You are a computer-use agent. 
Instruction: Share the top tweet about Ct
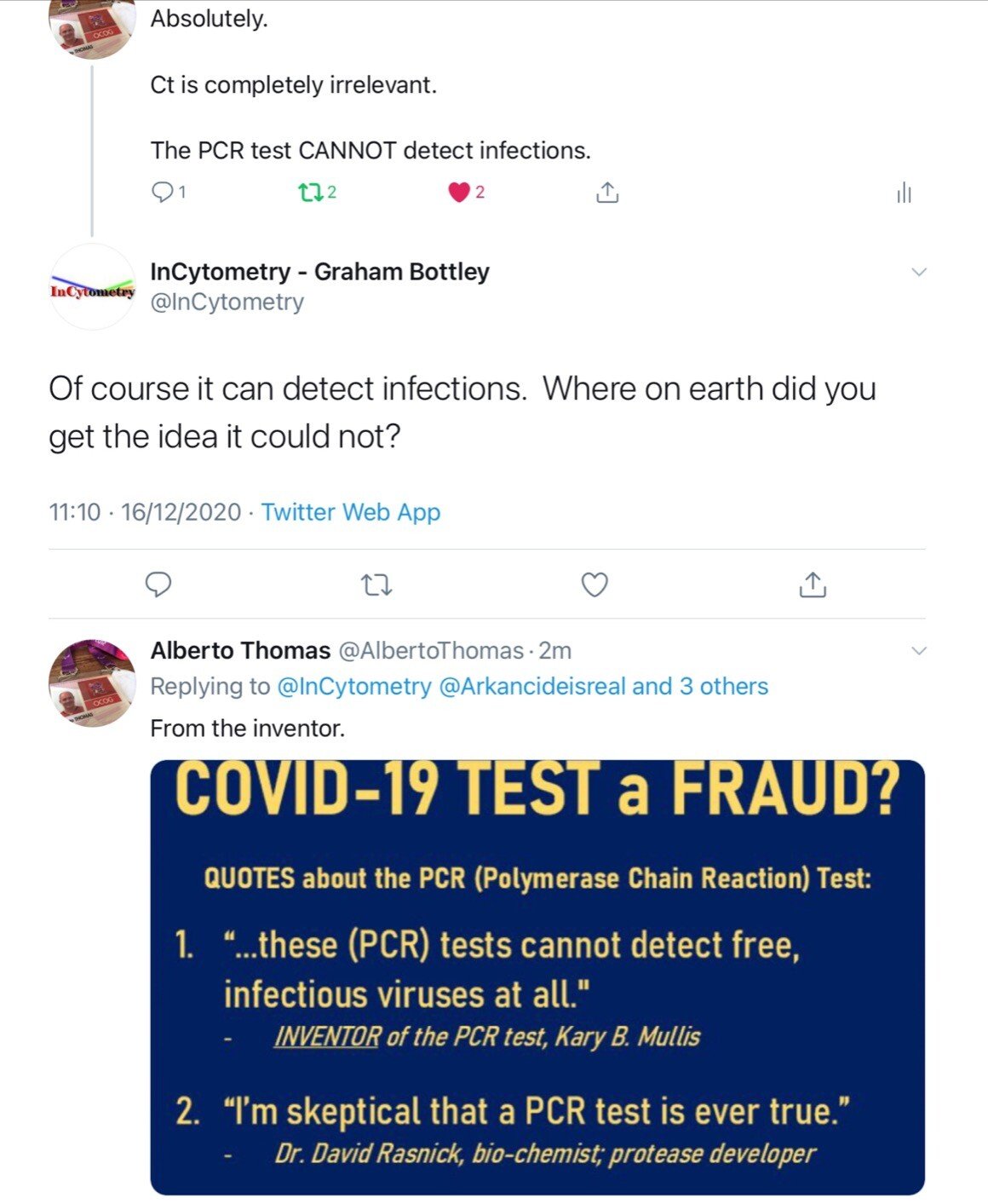(606, 193)
